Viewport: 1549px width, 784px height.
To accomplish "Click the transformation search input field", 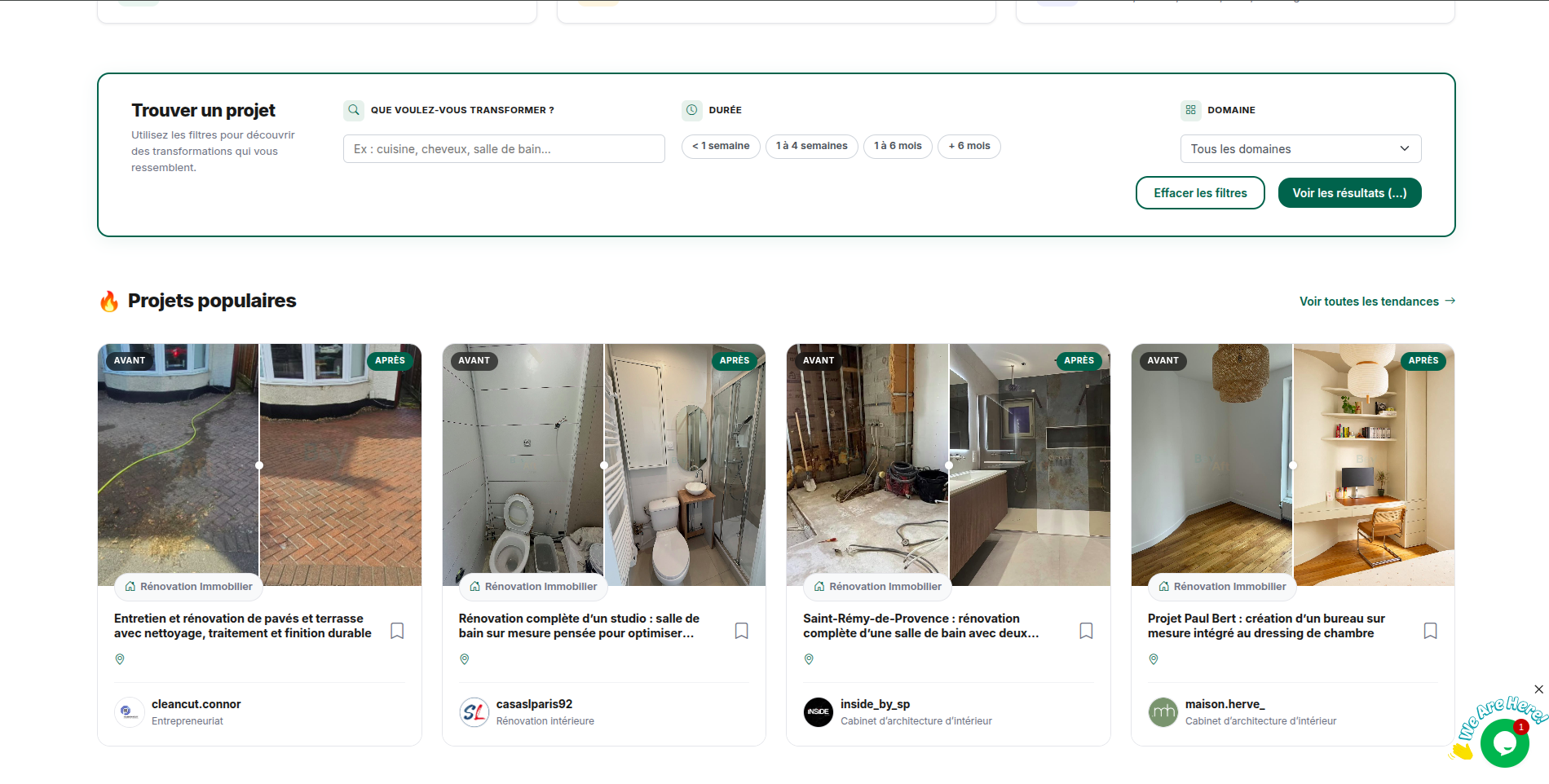I will [504, 149].
